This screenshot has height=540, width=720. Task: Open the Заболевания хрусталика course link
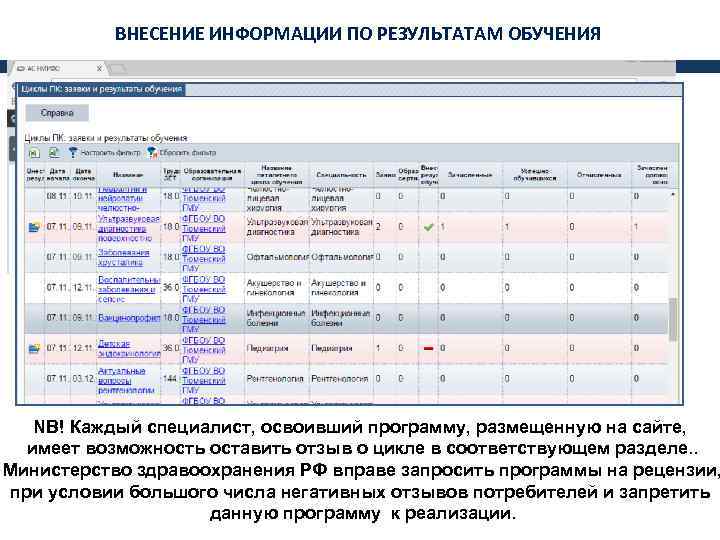(x=123, y=258)
